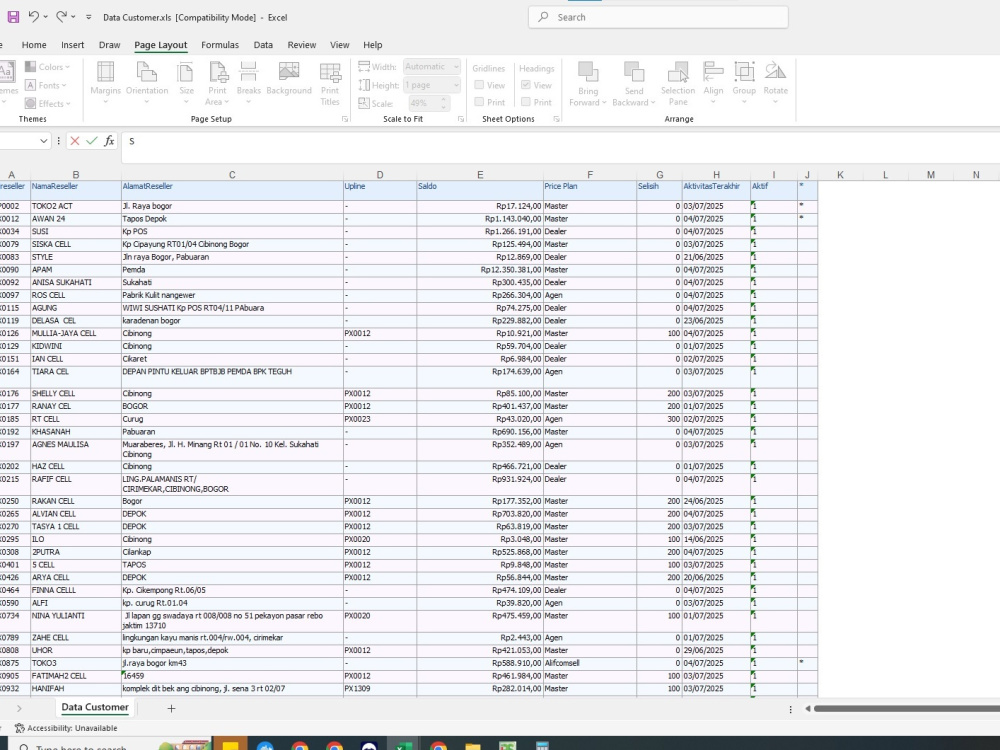The width and height of the screenshot is (1000, 750).
Task: Click the Undo arrow icon
Action: [x=34, y=17]
